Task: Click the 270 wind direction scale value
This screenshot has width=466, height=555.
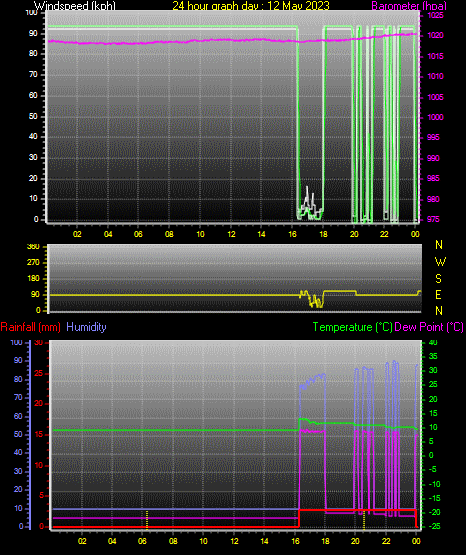Action: click(x=33, y=263)
